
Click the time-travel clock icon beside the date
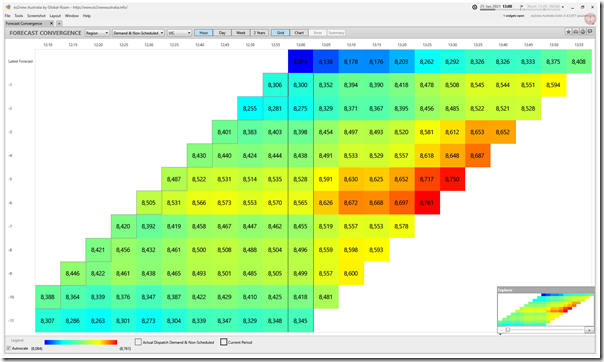point(475,7)
